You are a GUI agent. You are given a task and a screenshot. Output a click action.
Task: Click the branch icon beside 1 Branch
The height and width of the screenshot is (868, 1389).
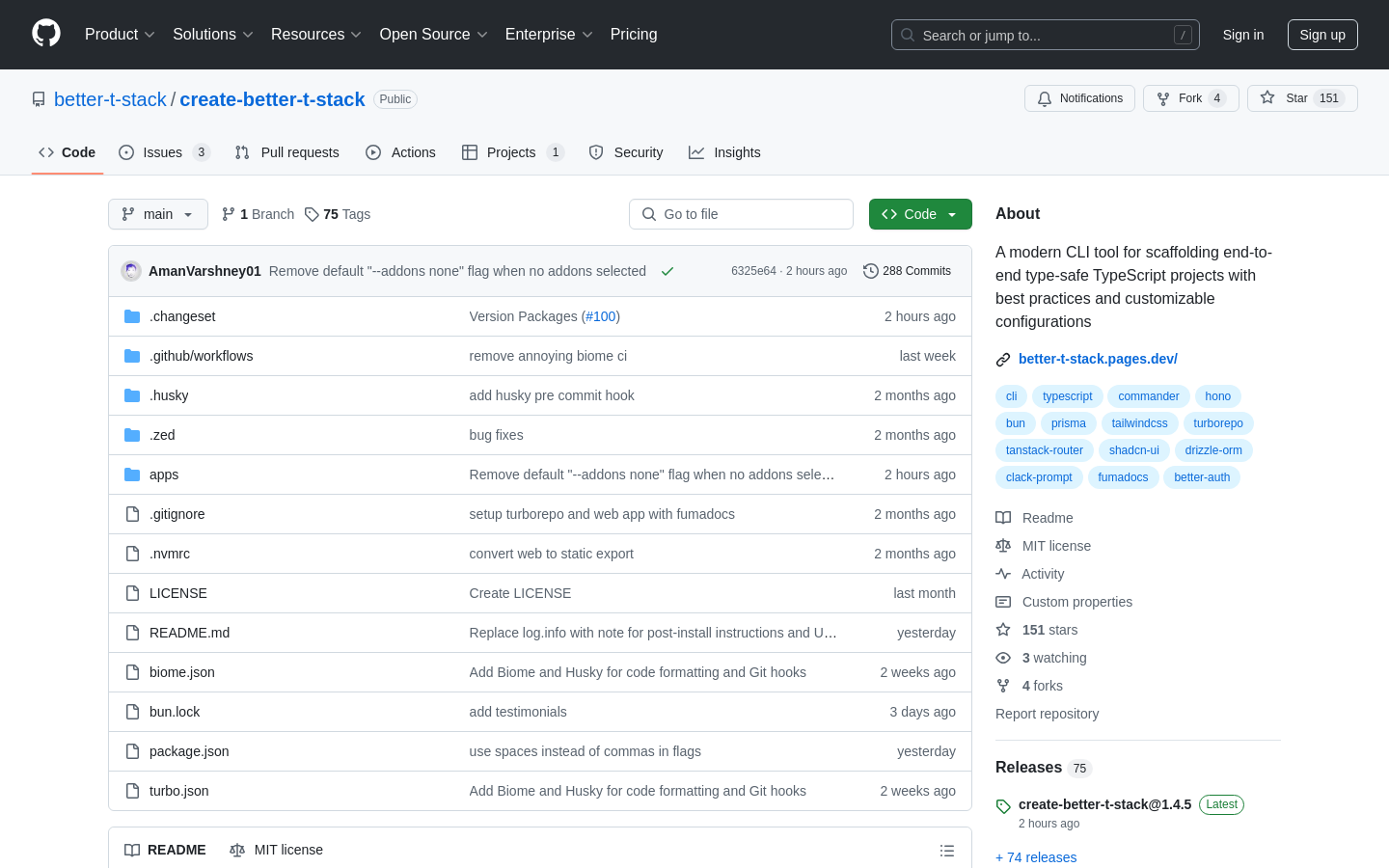coord(229,214)
